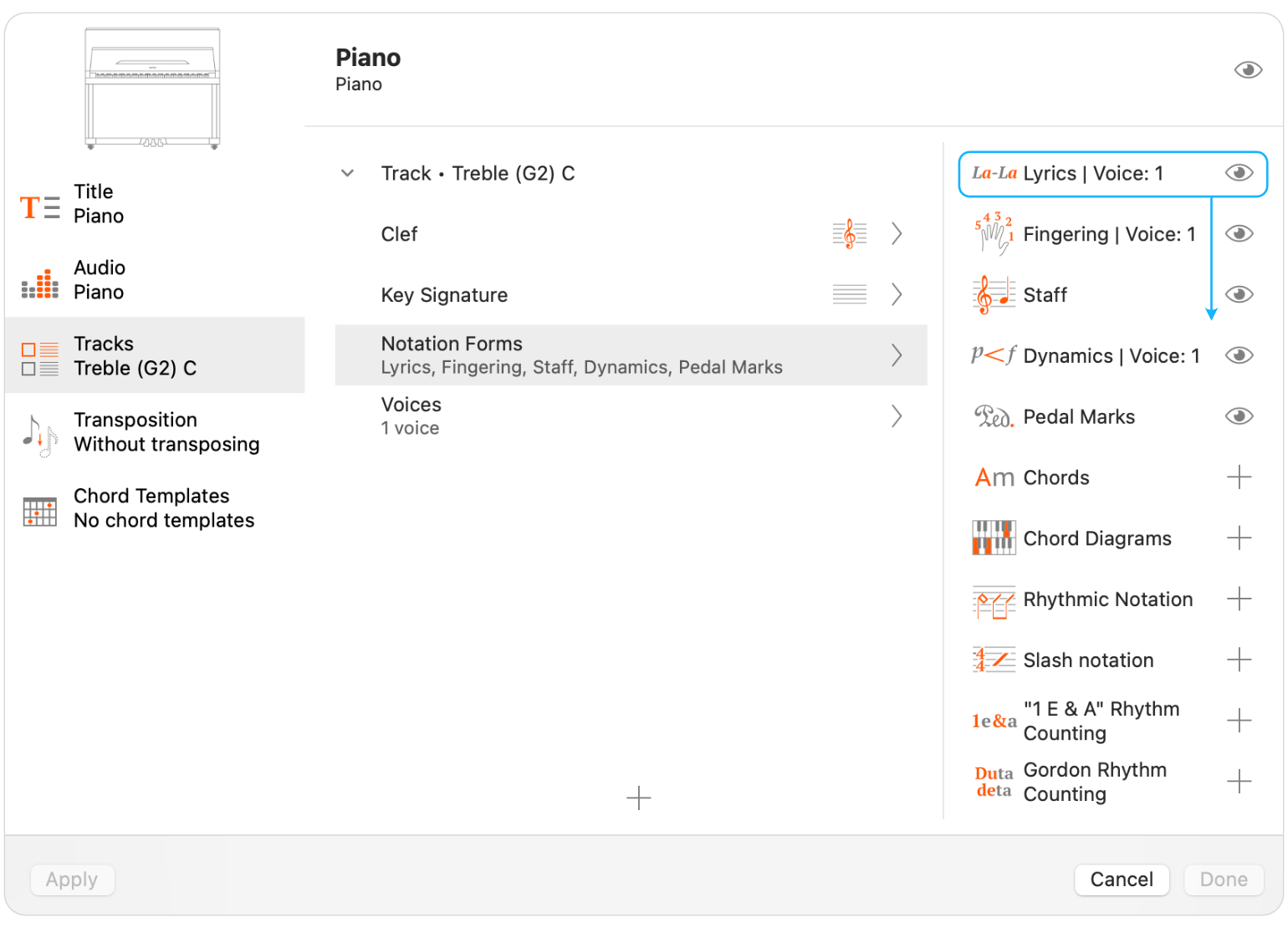The width and height of the screenshot is (1288, 928).
Task: Select Chord Diagrams label
Action: 1097,538
